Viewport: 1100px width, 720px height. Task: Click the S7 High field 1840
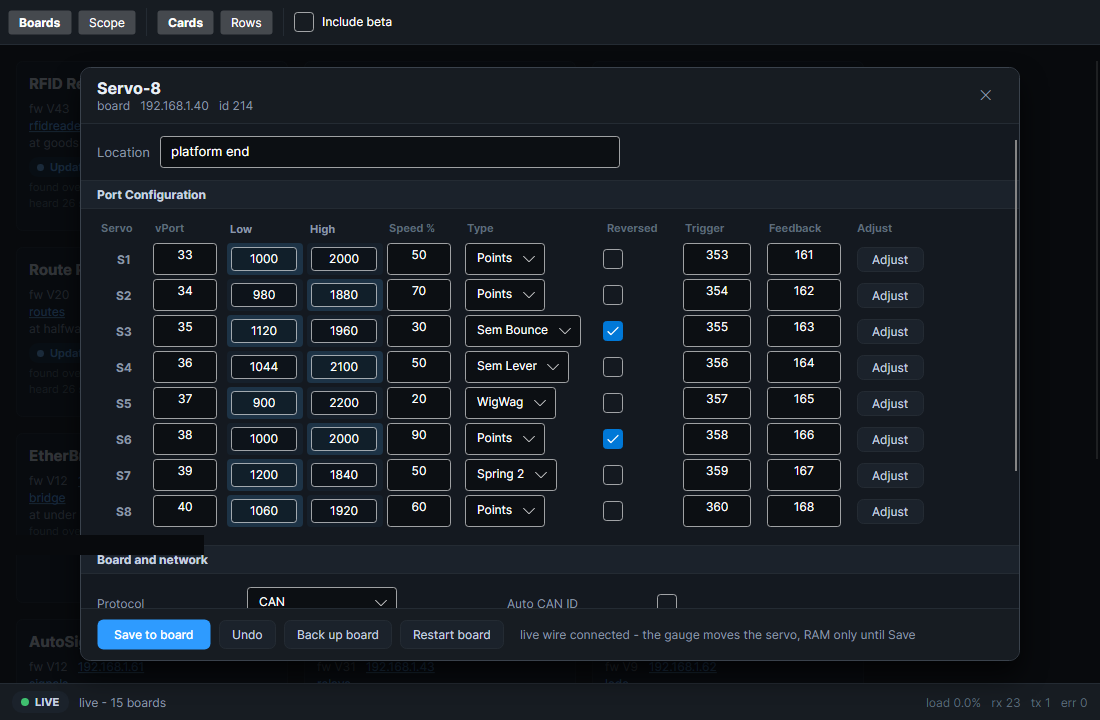[x=344, y=475]
